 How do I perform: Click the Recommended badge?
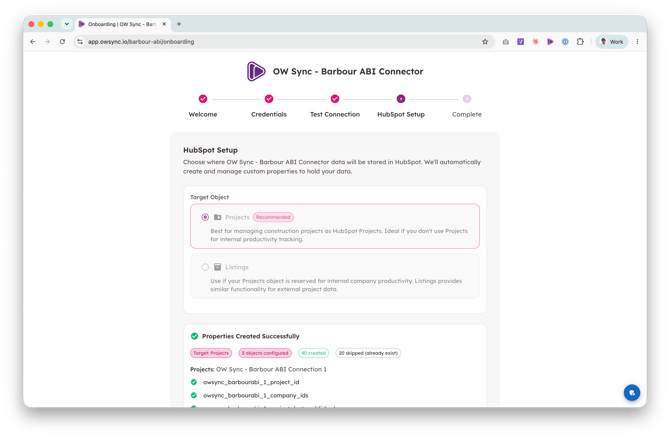[273, 218]
